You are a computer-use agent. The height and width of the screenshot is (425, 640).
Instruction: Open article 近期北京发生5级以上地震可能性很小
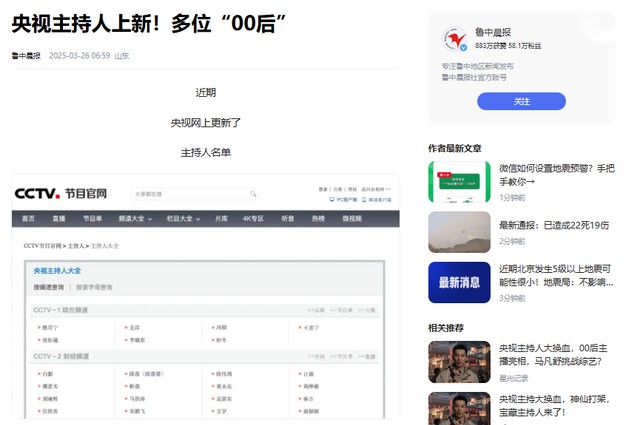(x=556, y=275)
